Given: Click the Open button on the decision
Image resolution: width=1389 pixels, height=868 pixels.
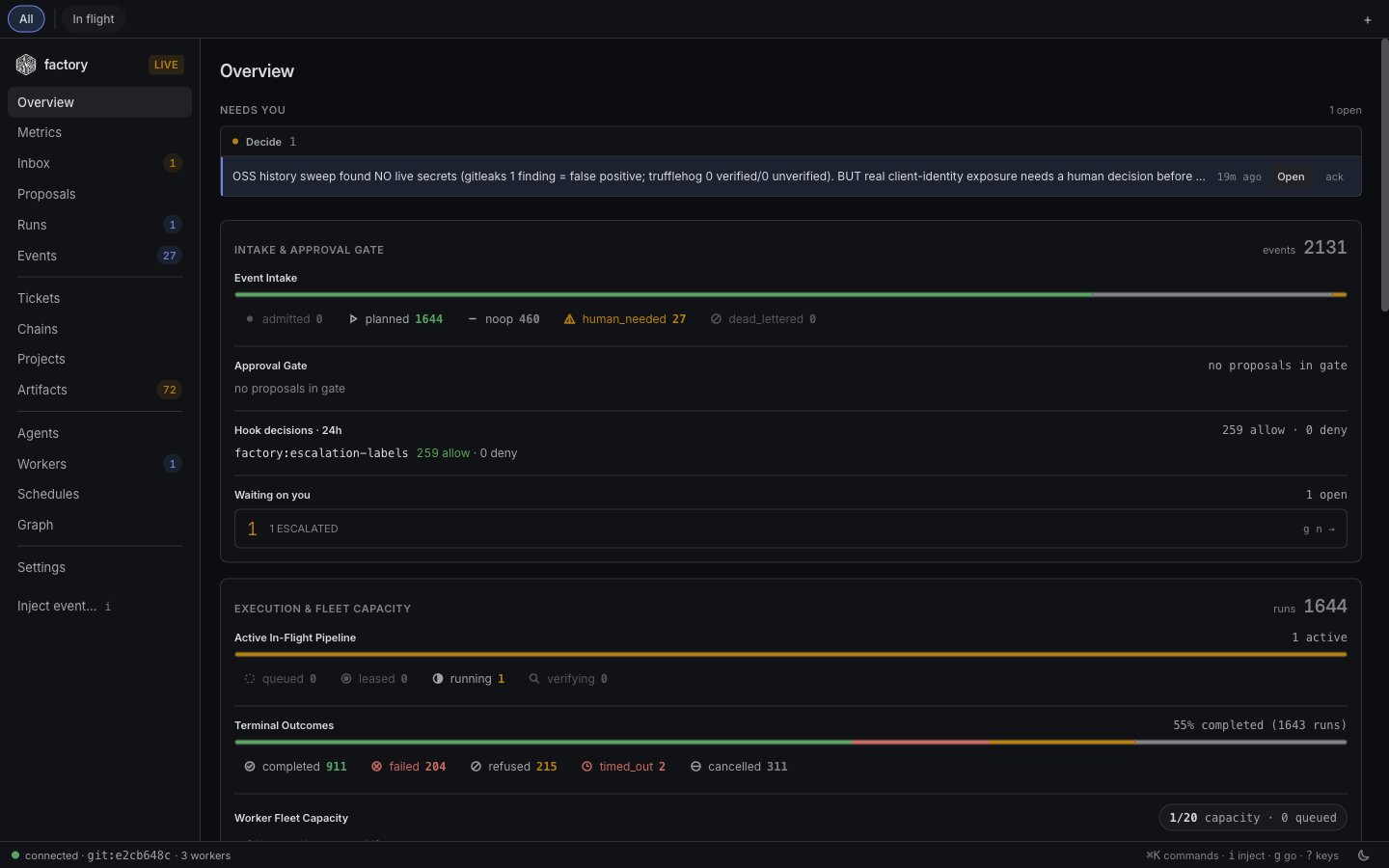Looking at the screenshot, I should click(1291, 176).
